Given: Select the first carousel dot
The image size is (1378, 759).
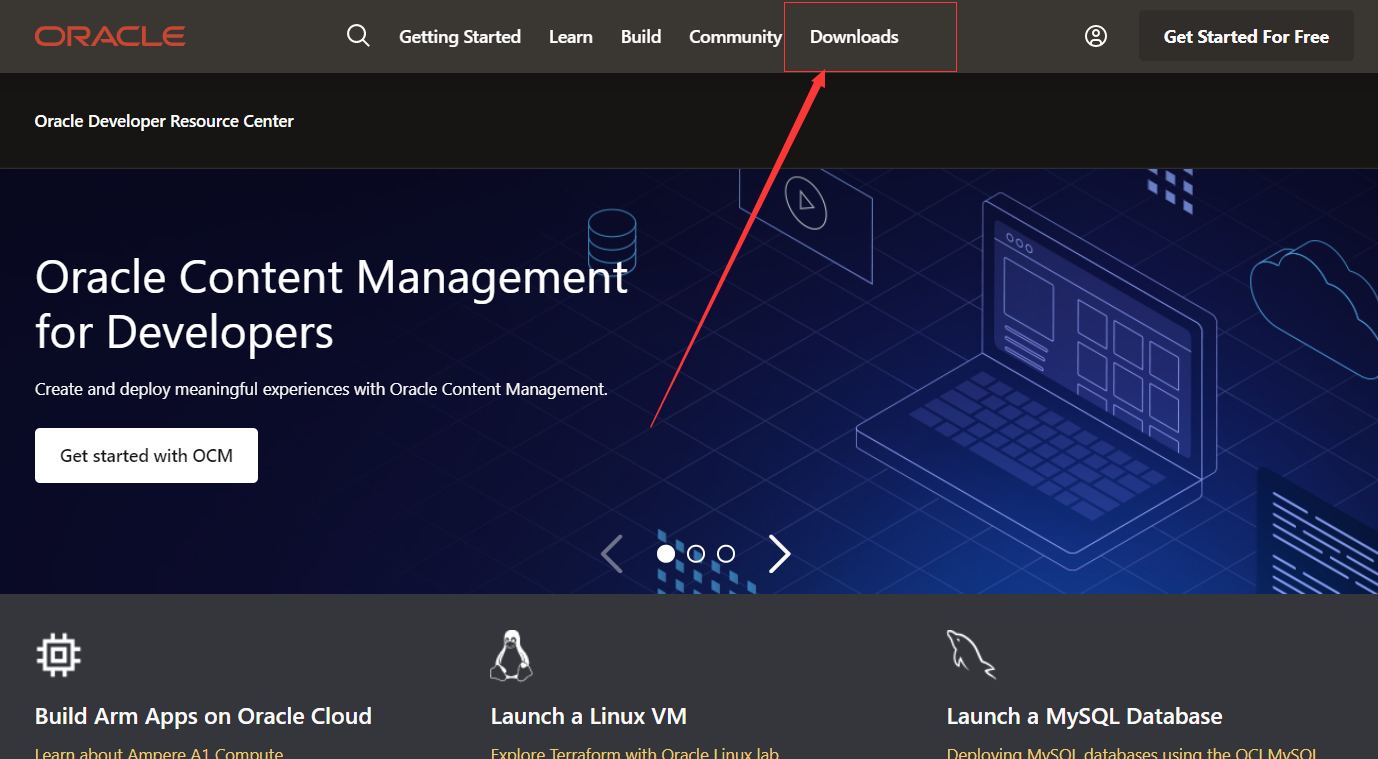Looking at the screenshot, I should (666, 553).
